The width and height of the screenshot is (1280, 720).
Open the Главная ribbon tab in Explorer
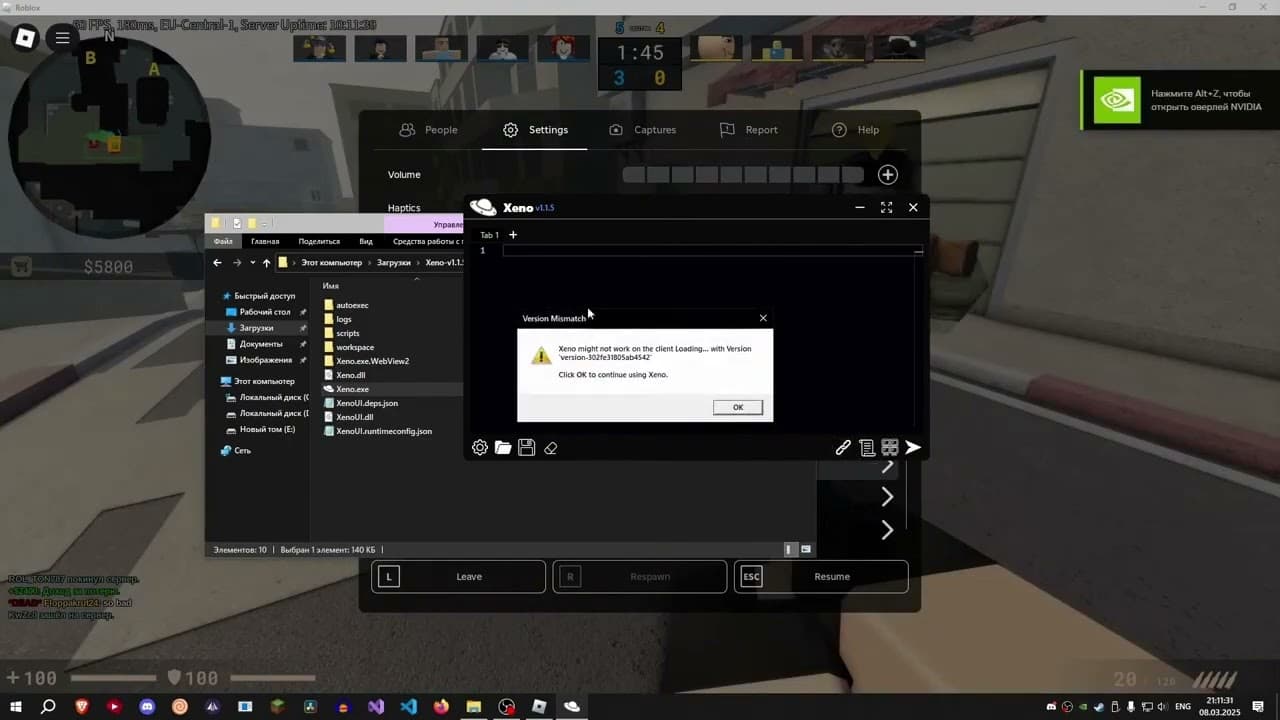[265, 241]
